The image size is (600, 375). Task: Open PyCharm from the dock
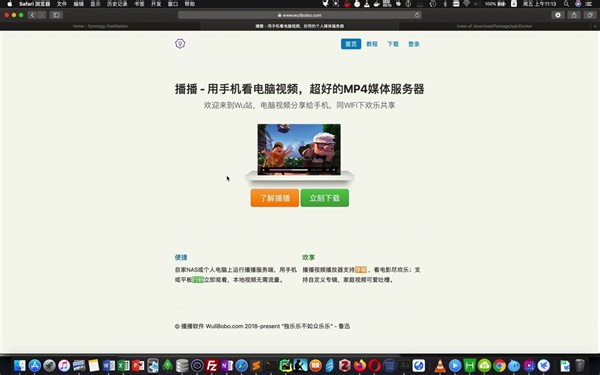(x=285, y=365)
